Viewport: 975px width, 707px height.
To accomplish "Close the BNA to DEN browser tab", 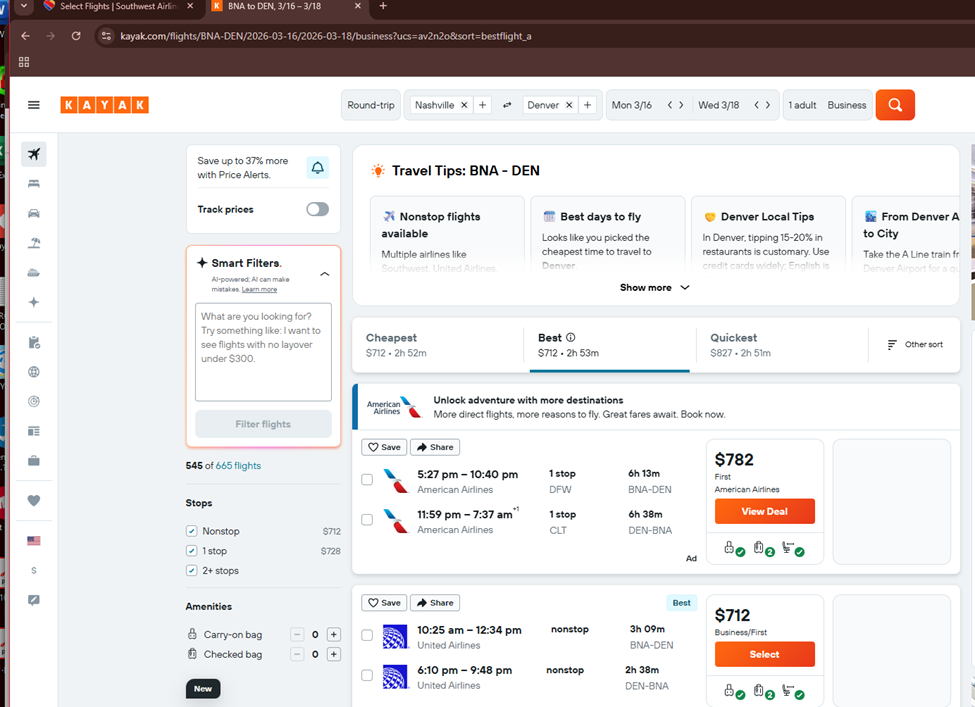I will pos(358,6).
